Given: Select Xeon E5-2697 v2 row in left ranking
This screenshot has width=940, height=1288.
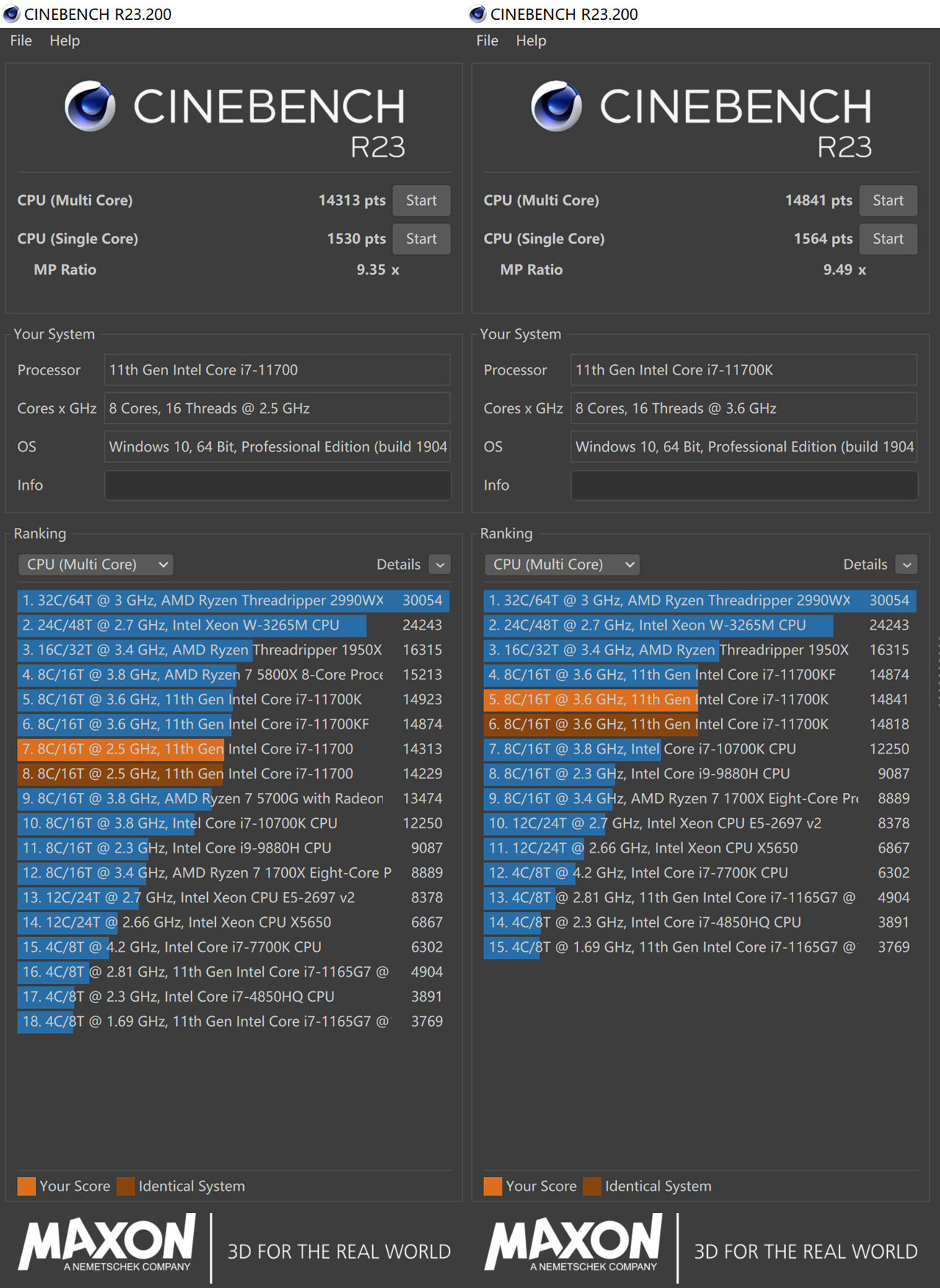Looking at the screenshot, I should (234, 897).
